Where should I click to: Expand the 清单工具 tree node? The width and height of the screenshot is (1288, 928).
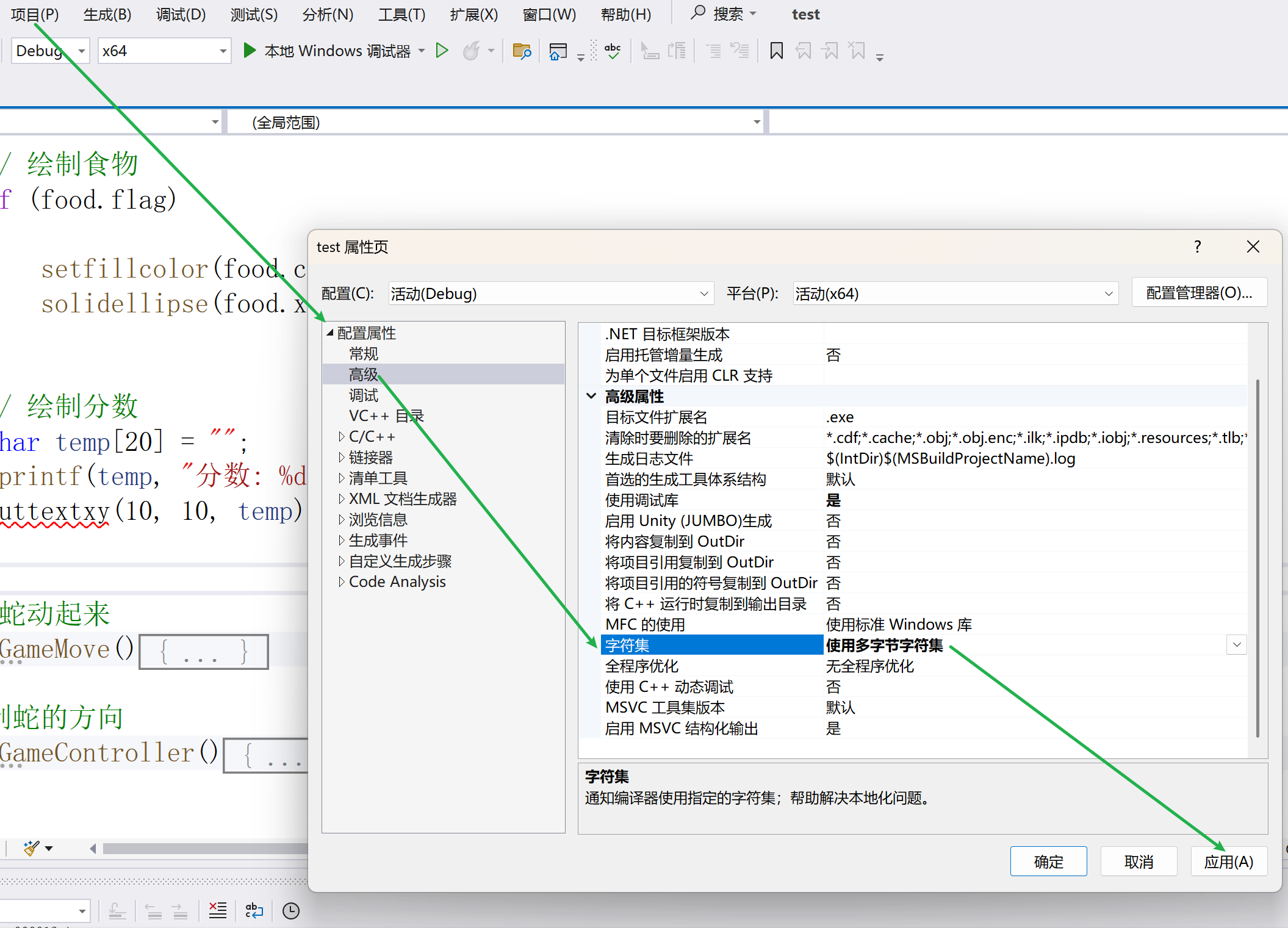342,478
